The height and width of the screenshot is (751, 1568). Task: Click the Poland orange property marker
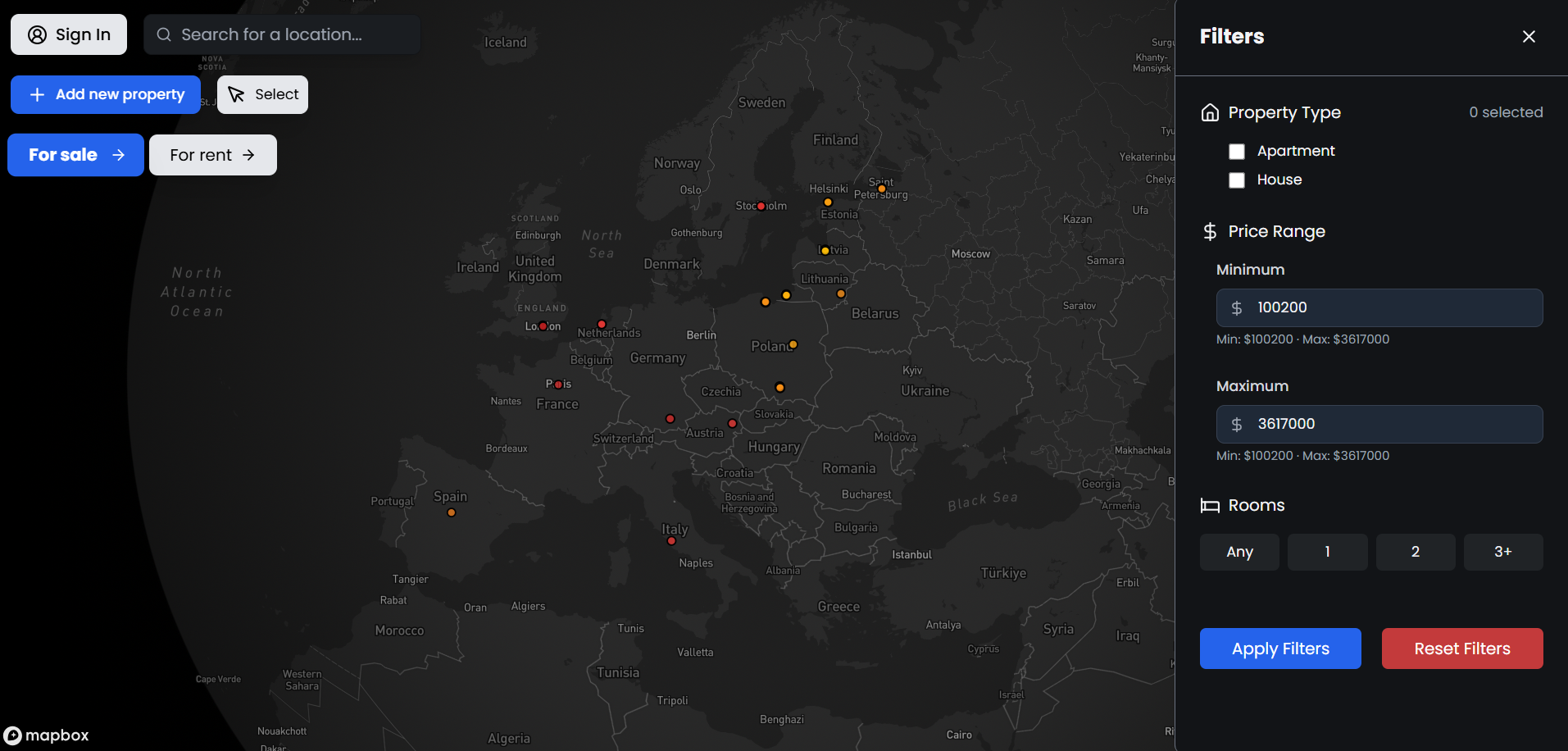pos(793,344)
